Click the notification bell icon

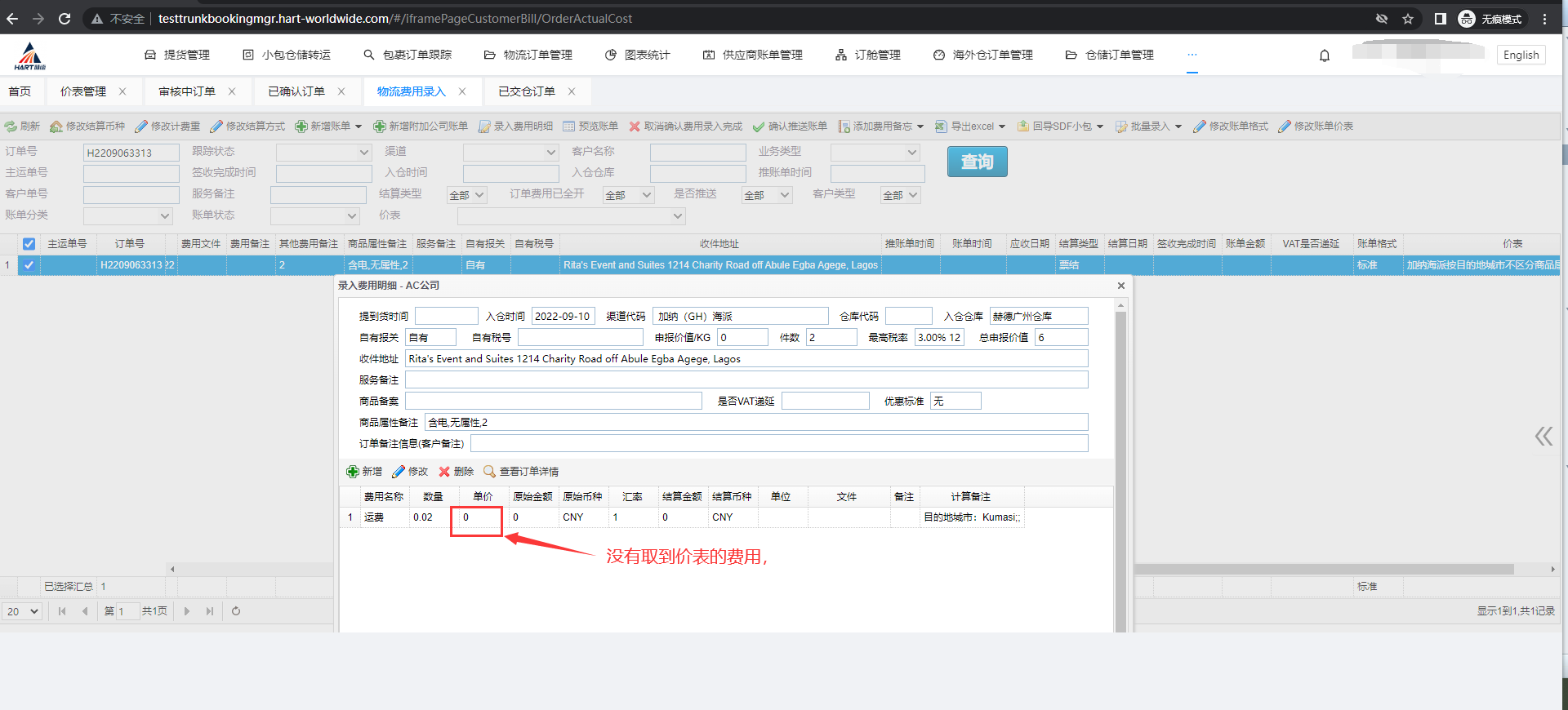(x=1325, y=55)
